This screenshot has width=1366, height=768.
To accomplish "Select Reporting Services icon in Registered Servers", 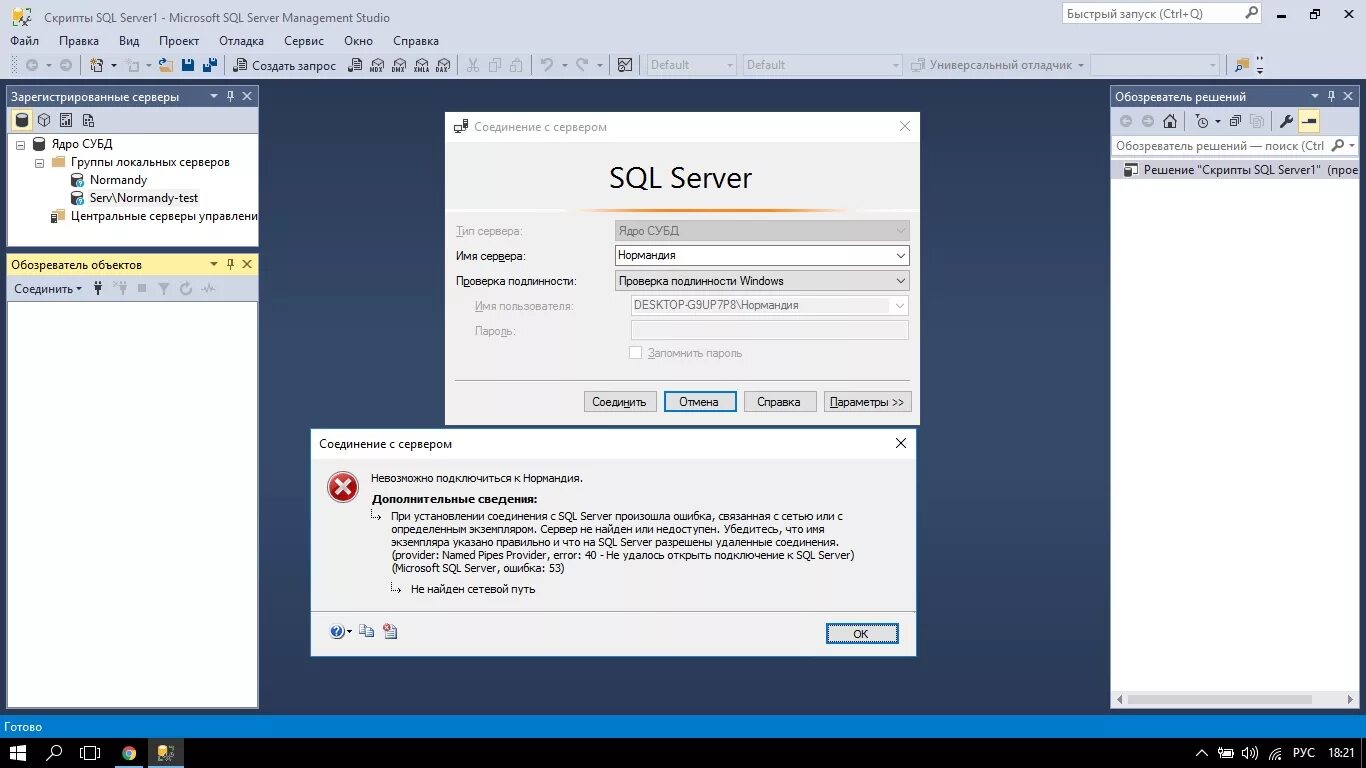I will point(66,120).
